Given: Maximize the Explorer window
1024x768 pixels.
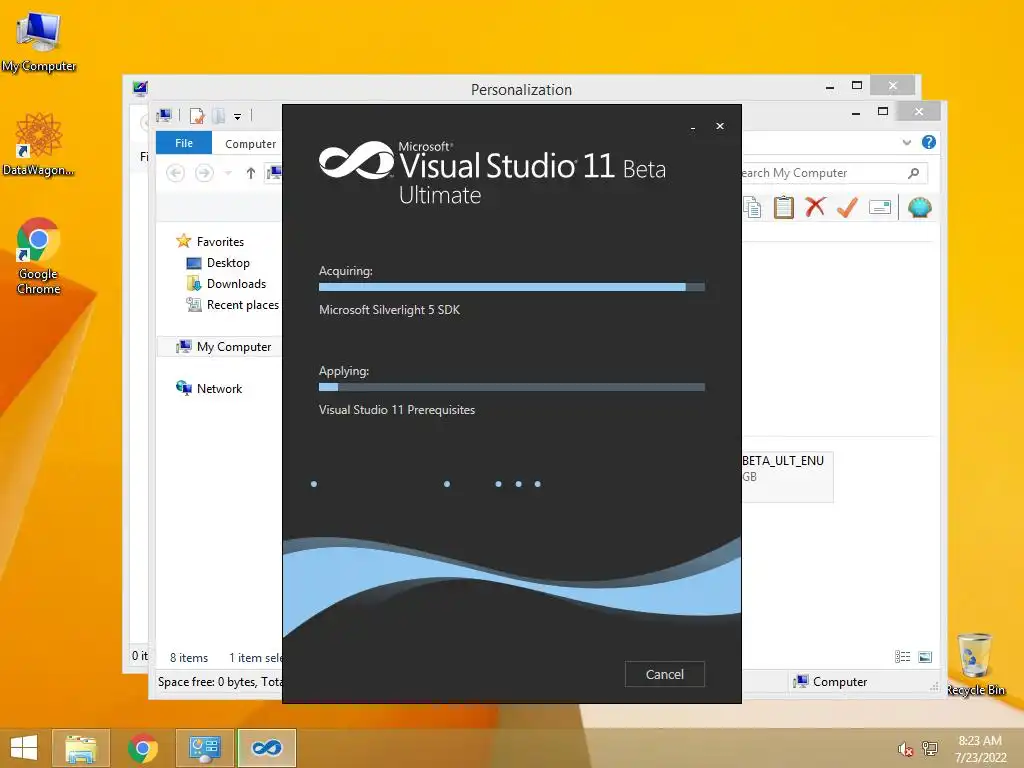Looking at the screenshot, I should (x=883, y=112).
